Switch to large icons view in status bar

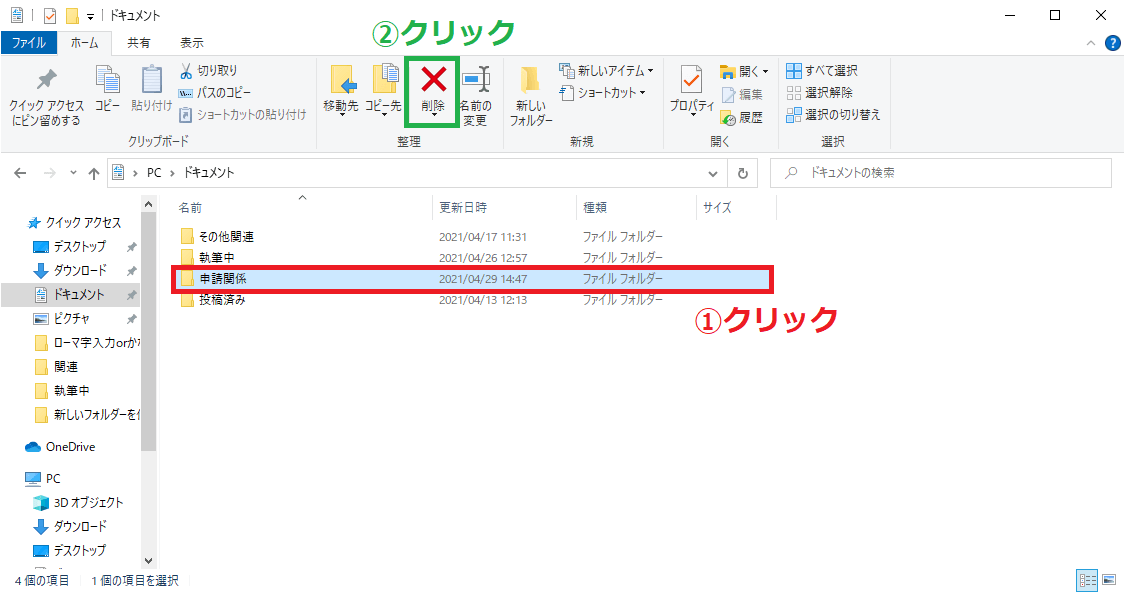point(1109,580)
